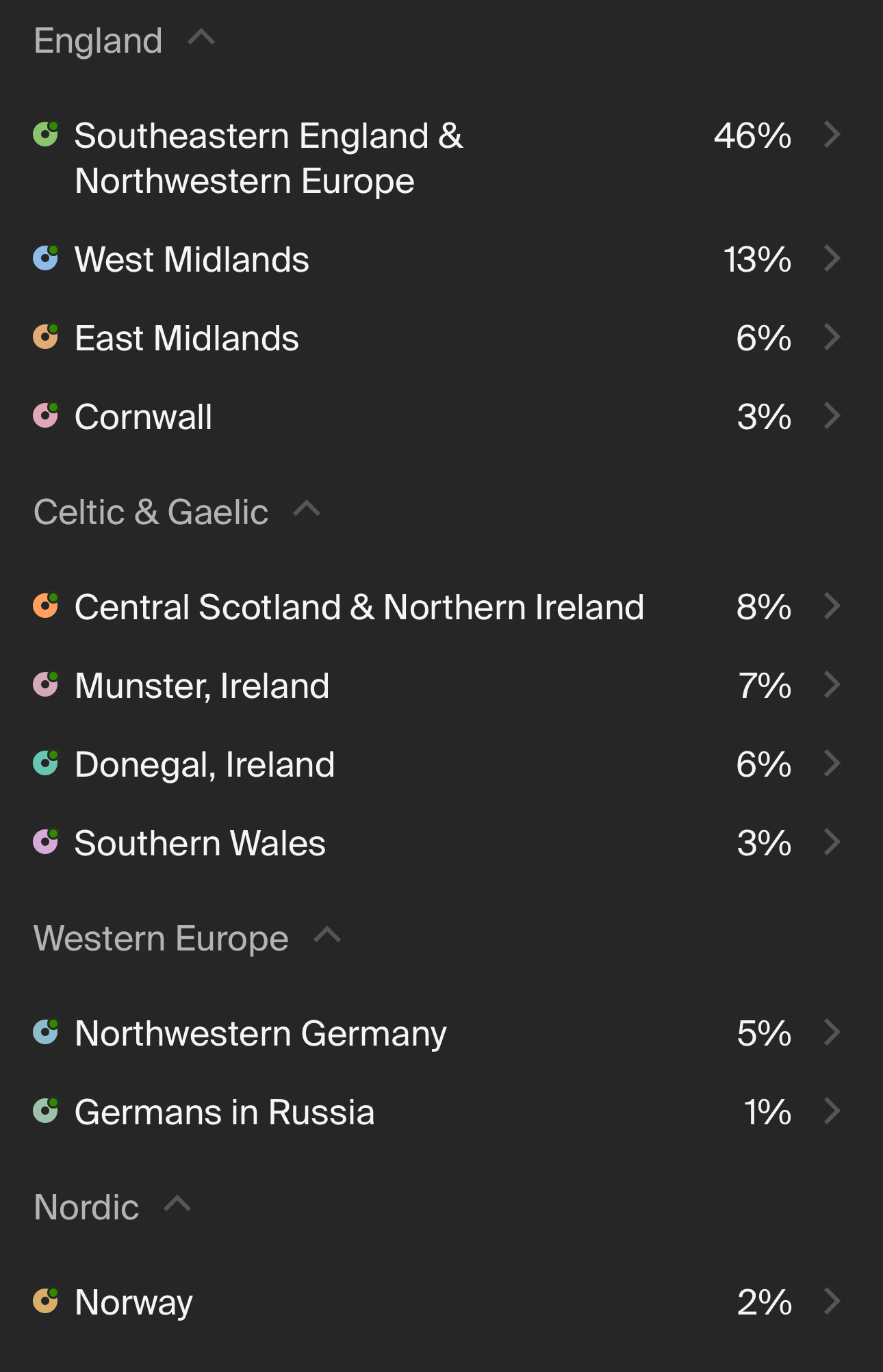This screenshot has width=883, height=1372.
Task: Click the arrow next to Norway 2%
Action: (832, 1302)
